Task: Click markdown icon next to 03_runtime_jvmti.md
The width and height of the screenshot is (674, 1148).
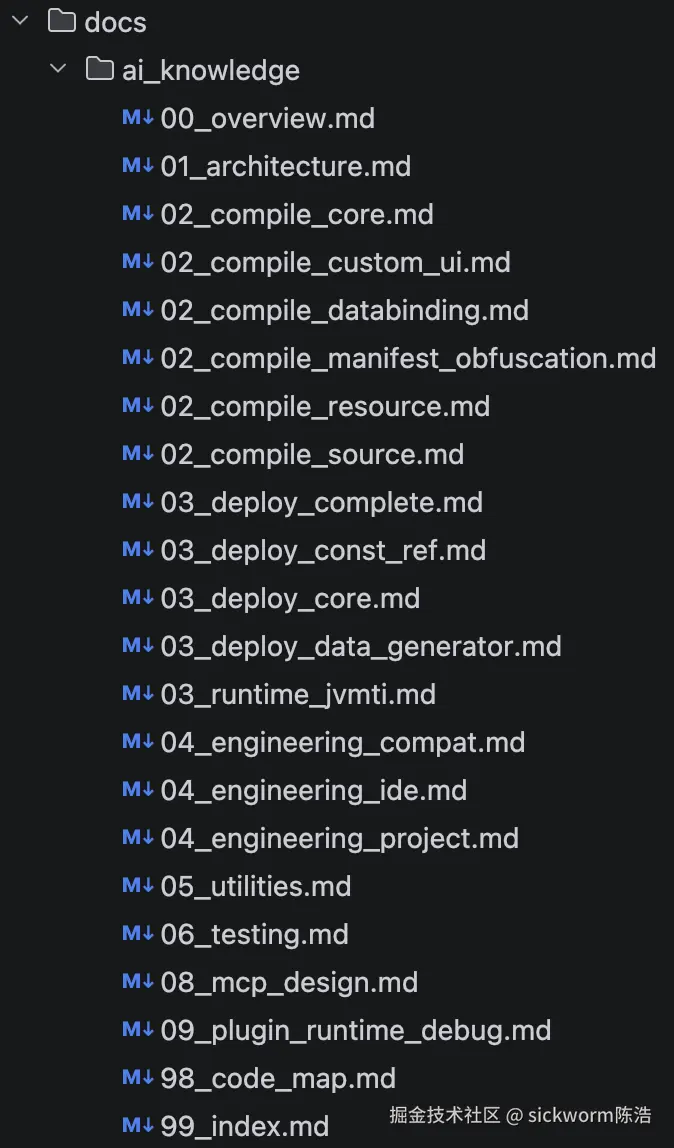Action: [137, 694]
